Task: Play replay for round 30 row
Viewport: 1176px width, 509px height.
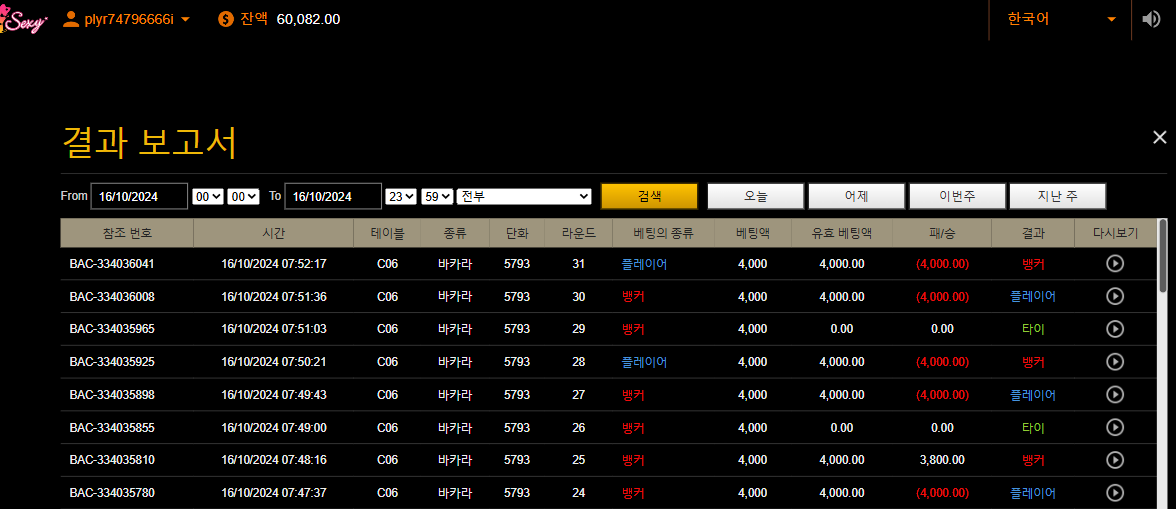Action: point(1115,296)
